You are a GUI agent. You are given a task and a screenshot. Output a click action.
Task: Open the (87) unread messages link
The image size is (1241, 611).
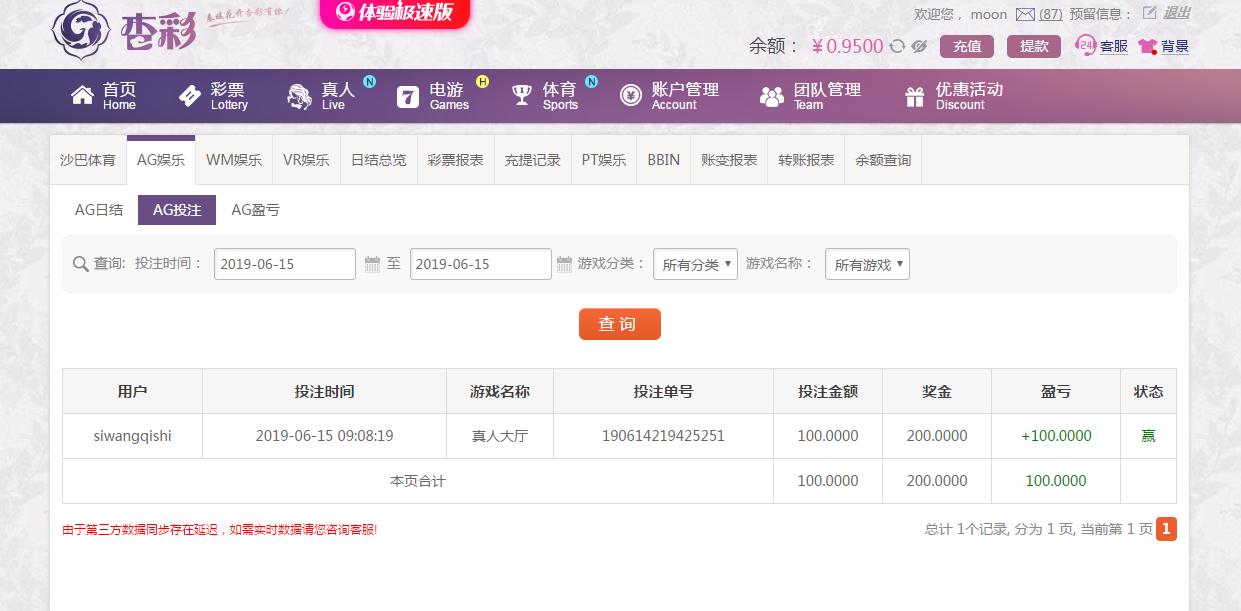(x=1051, y=14)
